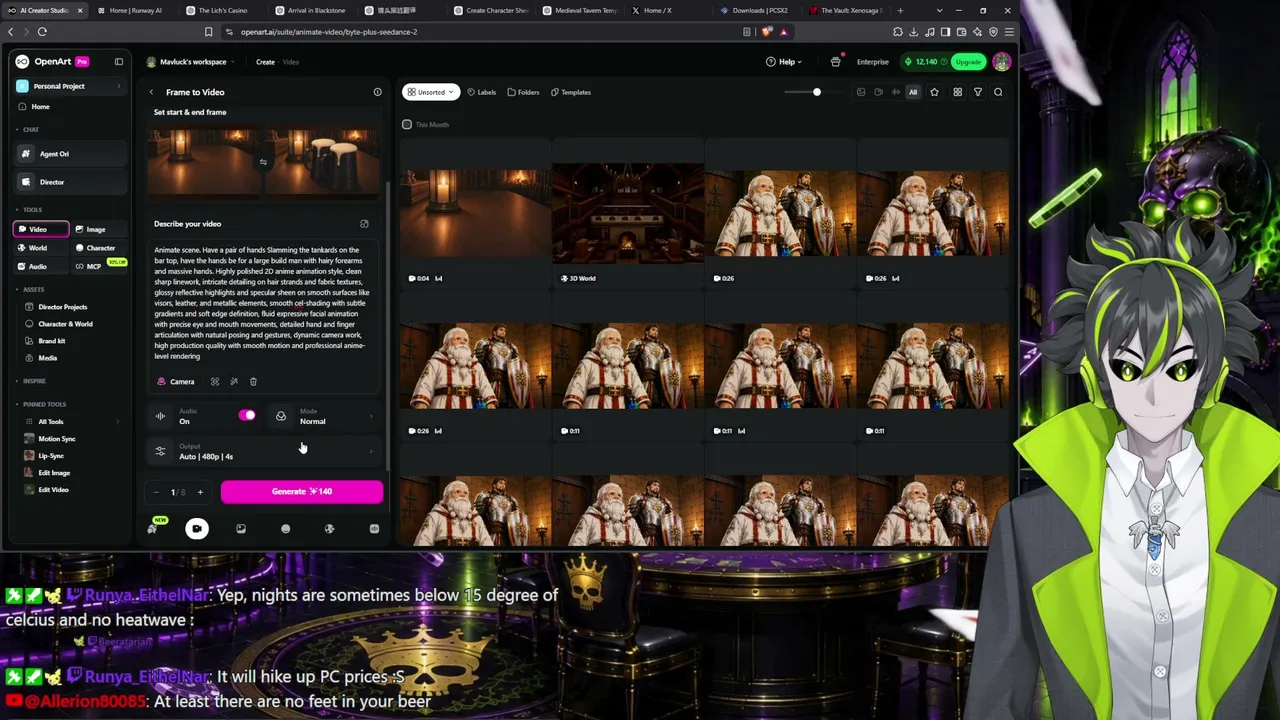Open the Help dropdown menu
The width and height of the screenshot is (1280, 720).
(x=784, y=62)
